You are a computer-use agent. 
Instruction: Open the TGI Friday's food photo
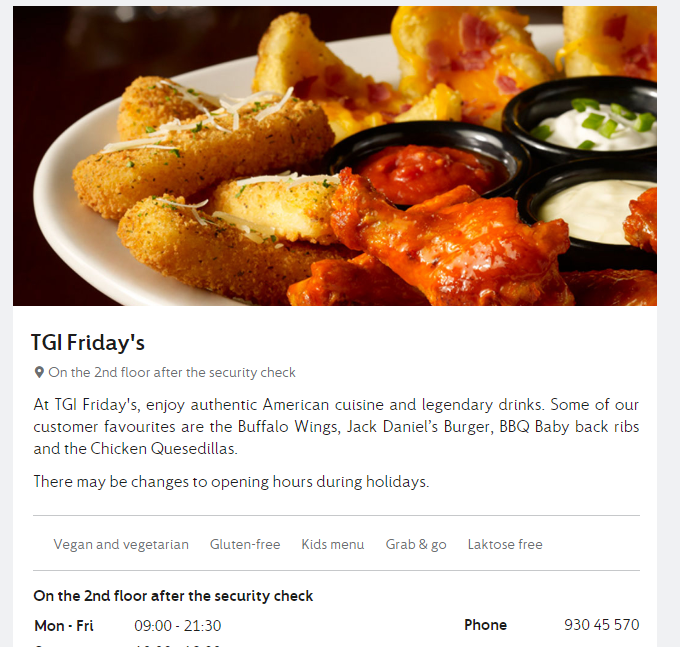pos(335,156)
